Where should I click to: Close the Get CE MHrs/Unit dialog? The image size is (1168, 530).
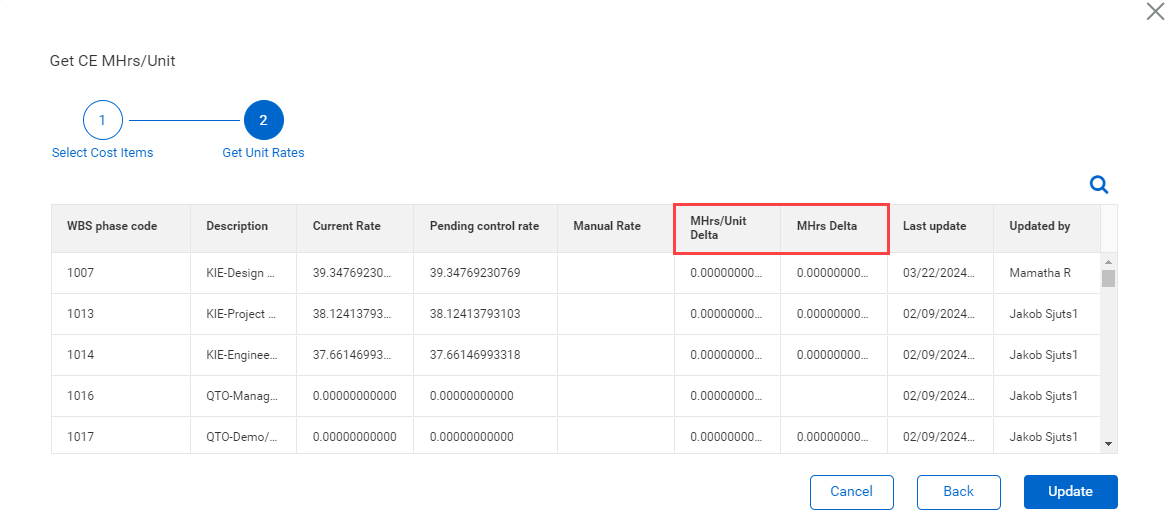pyautogui.click(x=1155, y=12)
